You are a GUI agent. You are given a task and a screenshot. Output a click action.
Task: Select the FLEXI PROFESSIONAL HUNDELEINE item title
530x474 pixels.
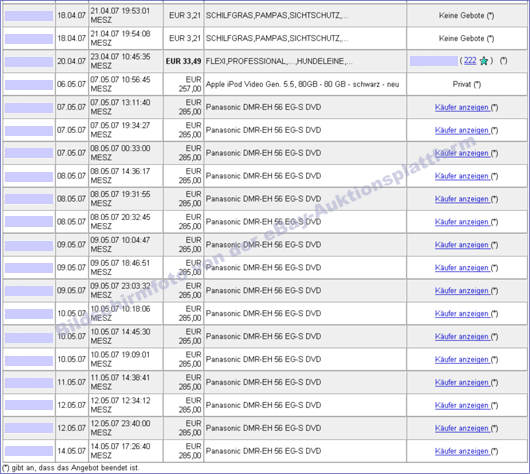[279, 61]
